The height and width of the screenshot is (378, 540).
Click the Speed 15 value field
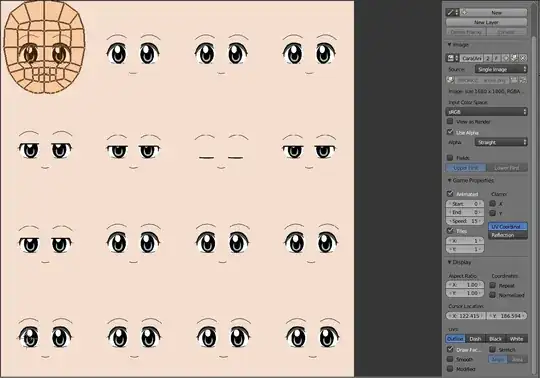(465, 221)
